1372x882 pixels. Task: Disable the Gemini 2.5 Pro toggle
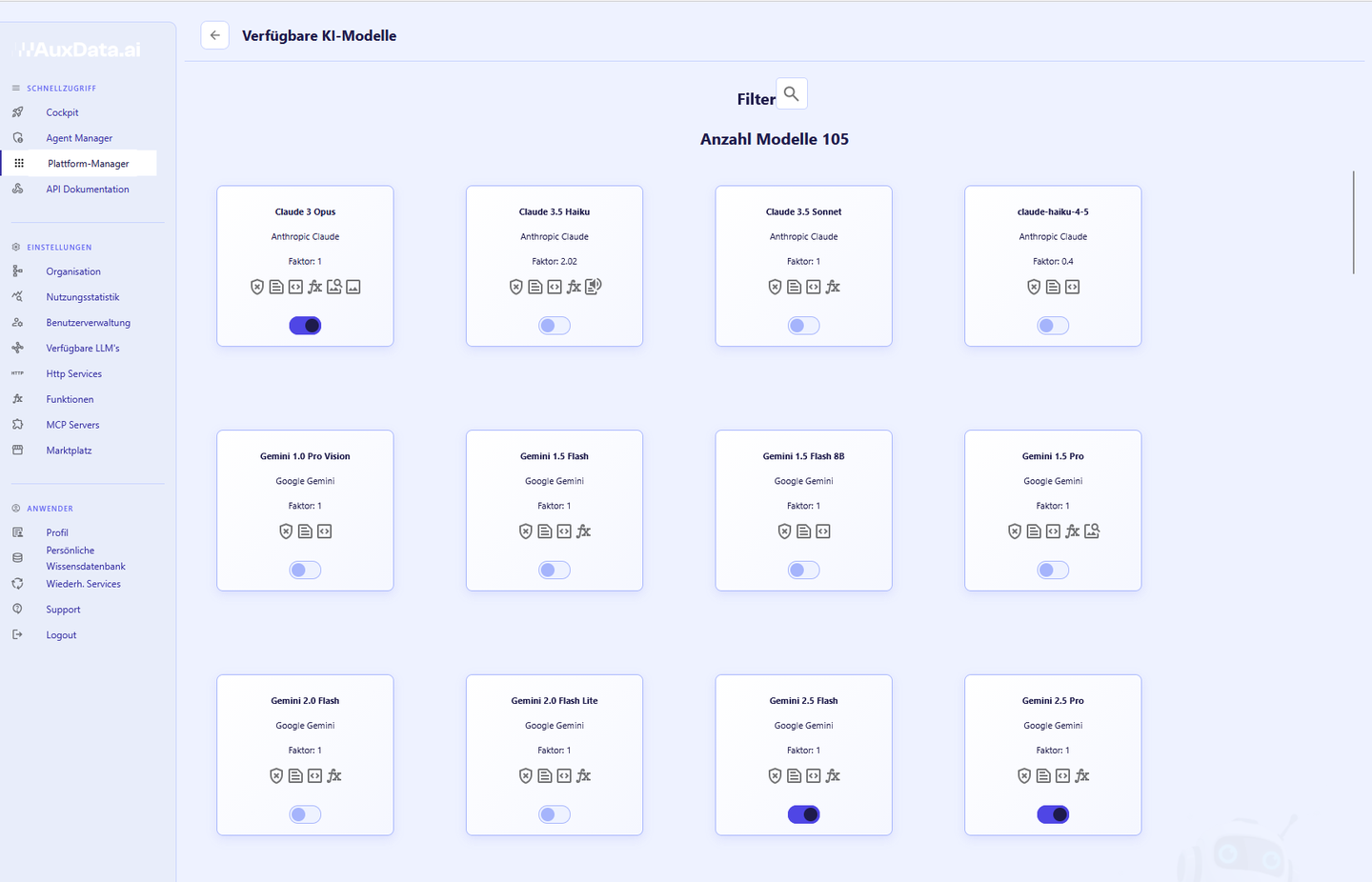coord(1053,814)
